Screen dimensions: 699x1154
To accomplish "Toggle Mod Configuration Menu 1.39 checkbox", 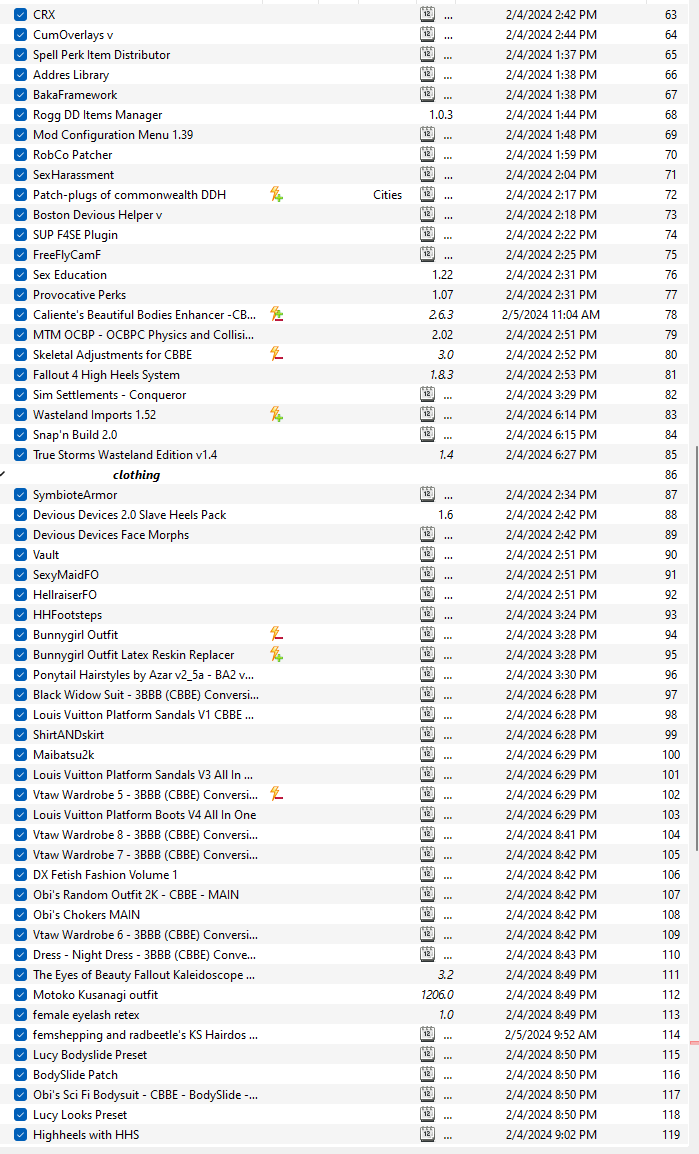I will tap(21, 135).
